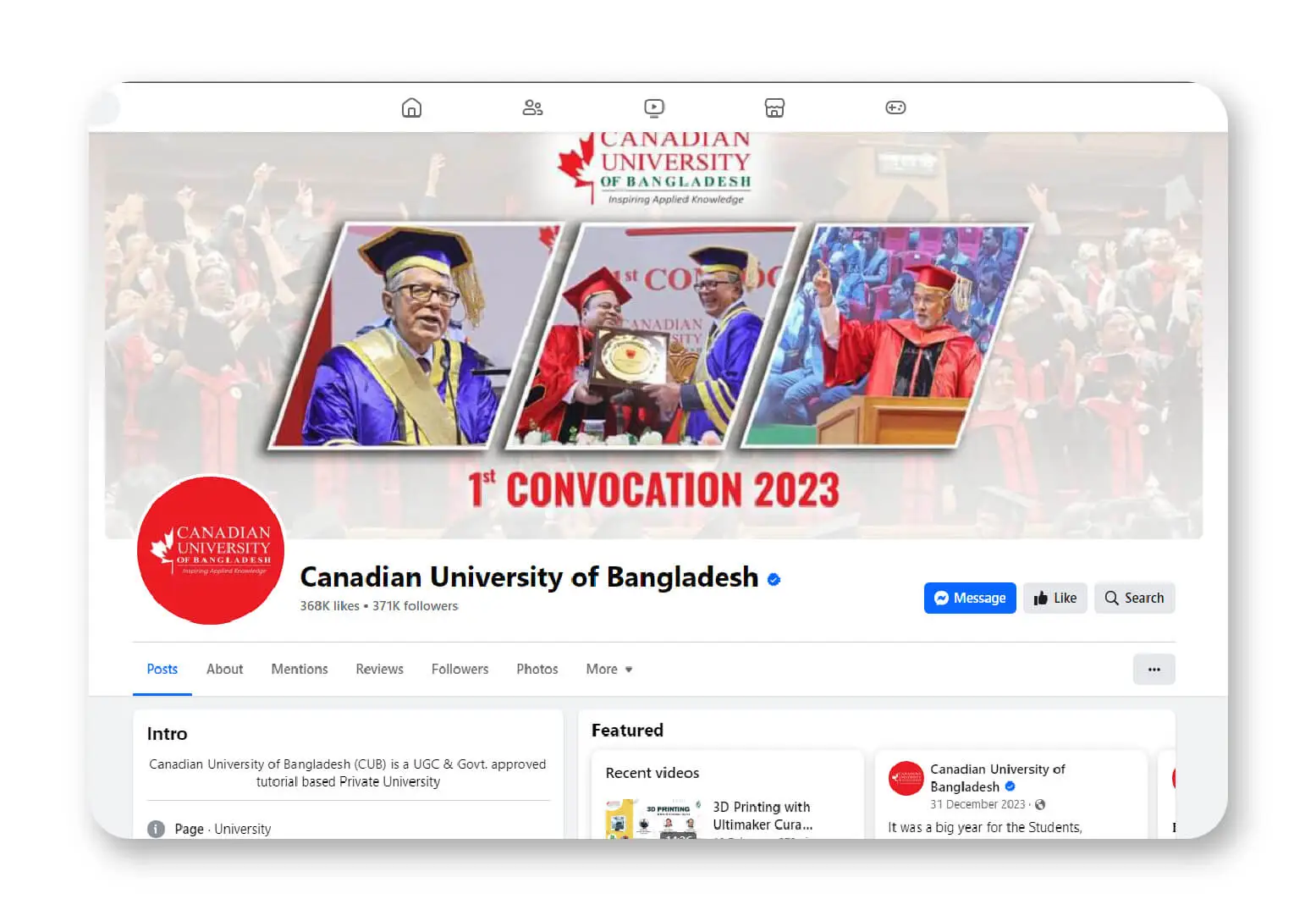The image size is (1316, 921).
Task: Open the Followers tab
Action: point(460,669)
